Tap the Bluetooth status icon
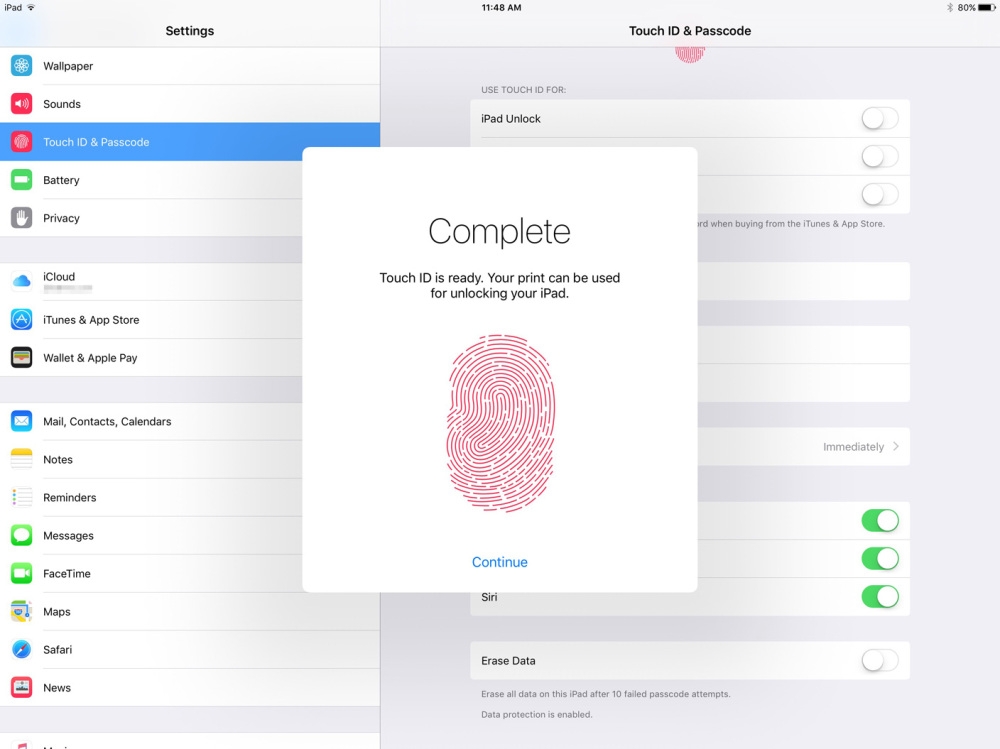1000x749 pixels. click(950, 8)
